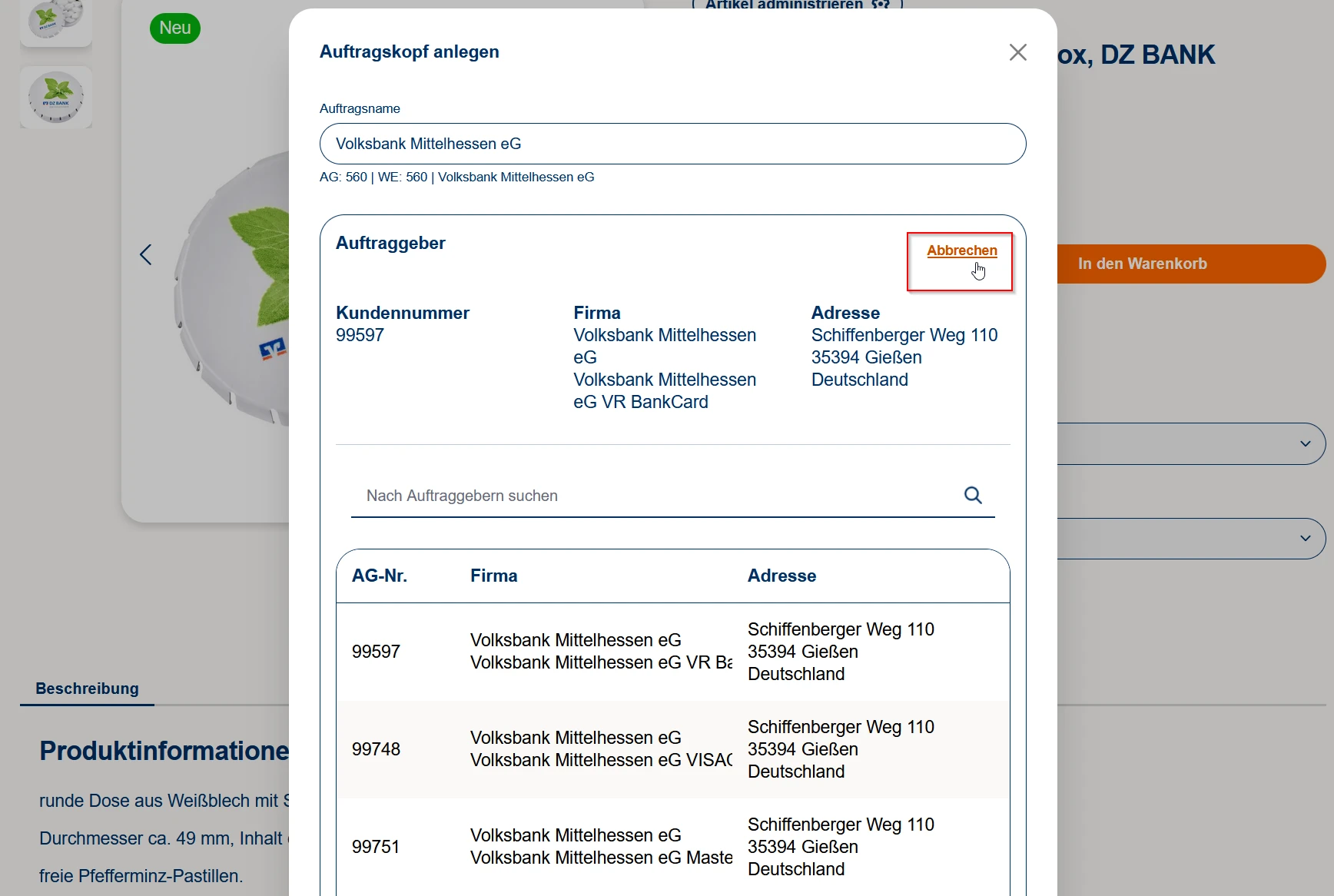The image size is (1334, 896).
Task: Click the search magnifier icon
Action: (973, 496)
